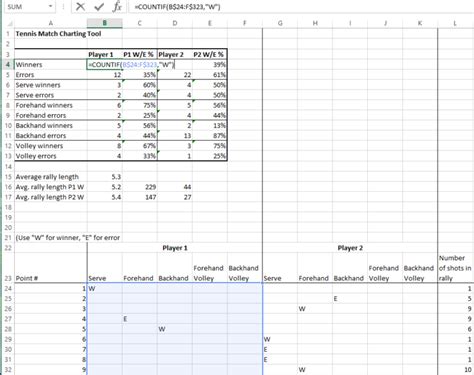Select row 4 header
Screen dimensions: 474x375
pos(9,64)
